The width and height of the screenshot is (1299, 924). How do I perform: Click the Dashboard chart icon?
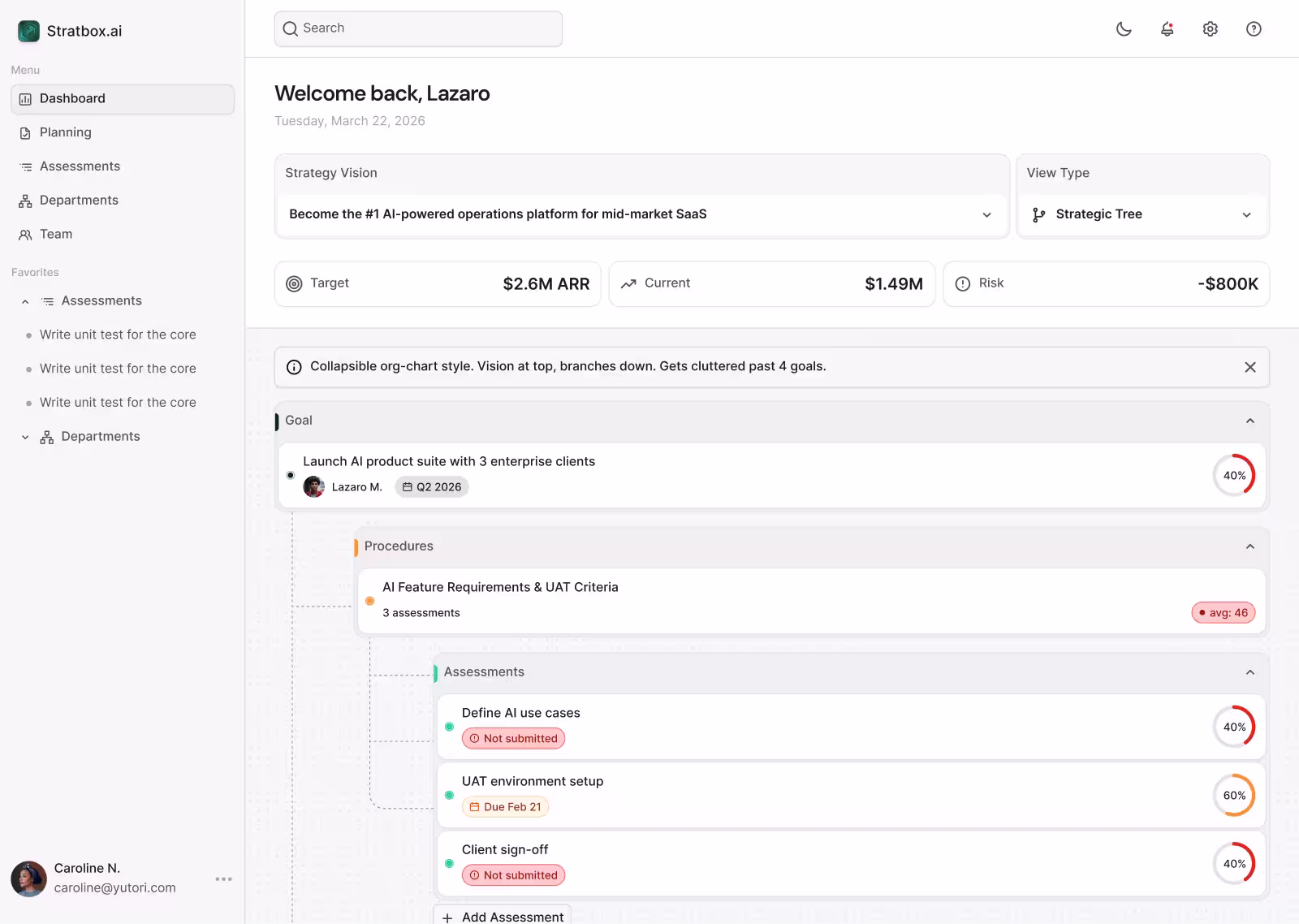click(x=25, y=99)
